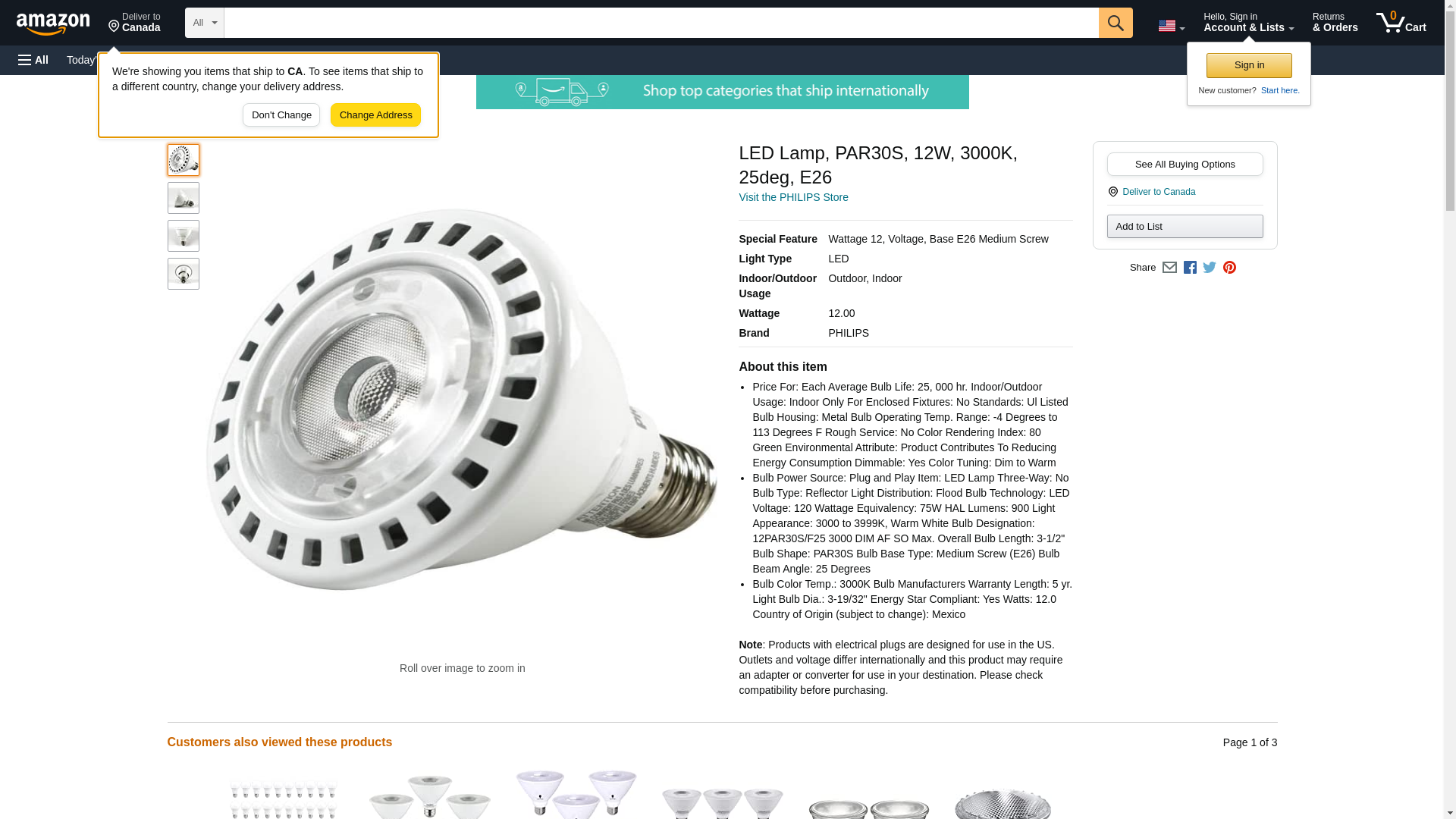This screenshot has height=819, width=1456.
Task: Click Deliver to Canada in header
Action: [x=134, y=23]
